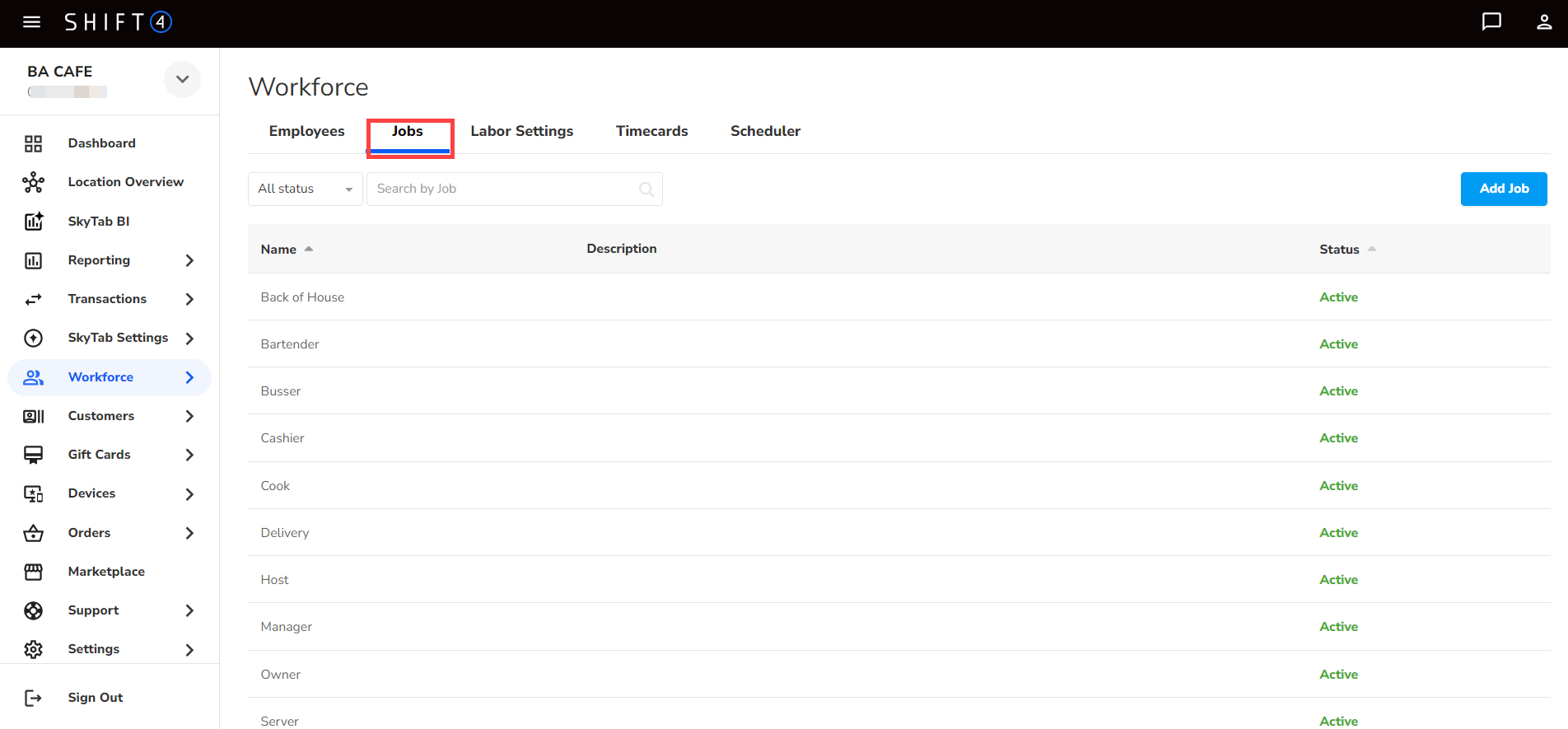
Task: Open the user profile icon
Action: 1544,22
